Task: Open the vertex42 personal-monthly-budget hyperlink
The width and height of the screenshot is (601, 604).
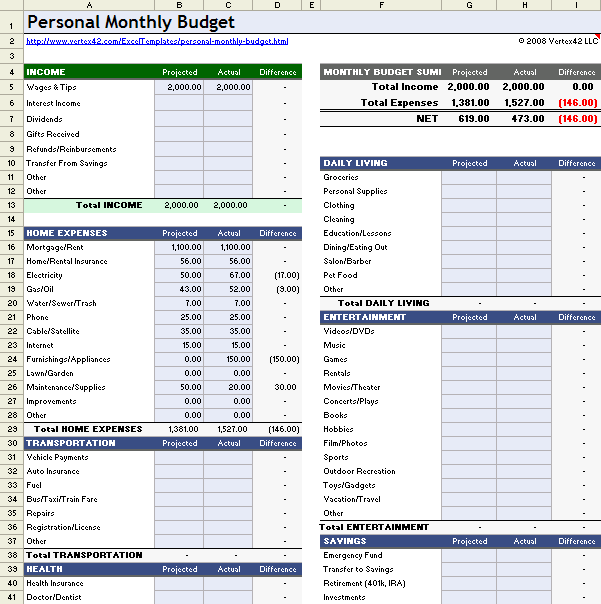Action: 156,41
